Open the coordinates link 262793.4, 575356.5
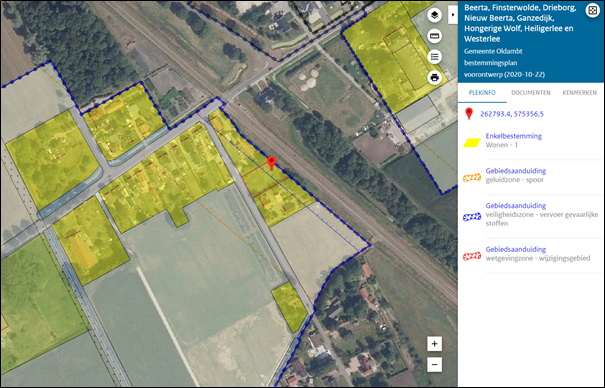The width and height of the screenshot is (605, 388). [x=512, y=114]
